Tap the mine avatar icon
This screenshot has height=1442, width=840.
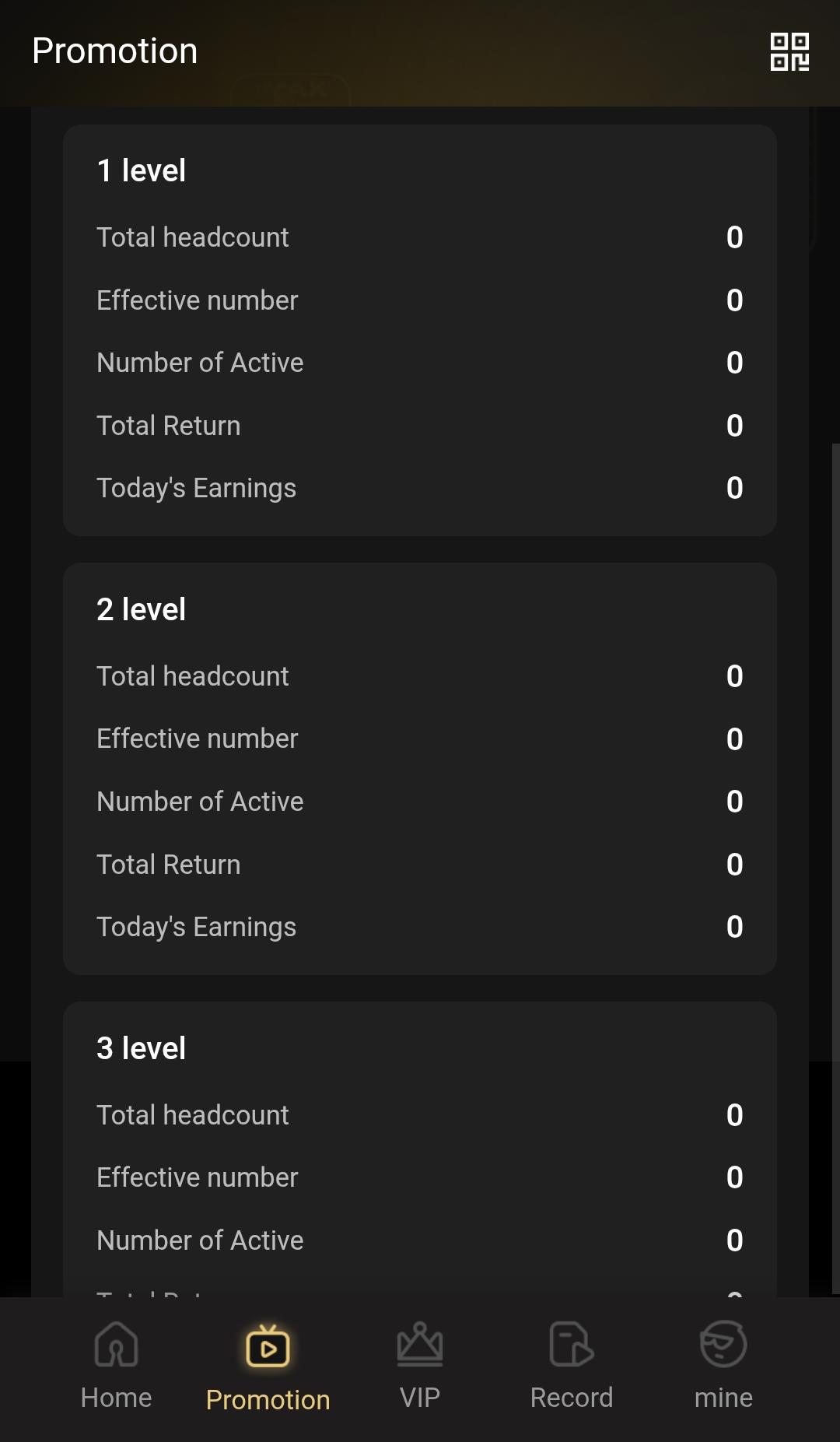tap(723, 1345)
